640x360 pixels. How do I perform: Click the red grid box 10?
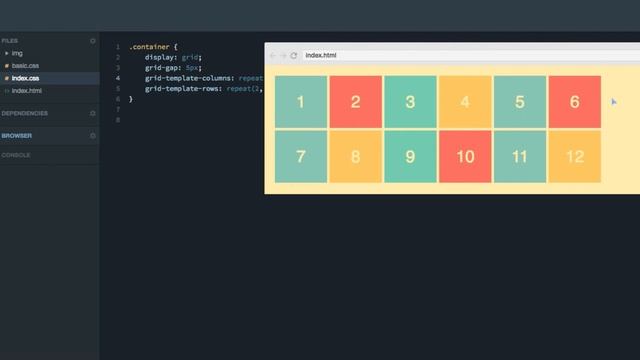465,156
